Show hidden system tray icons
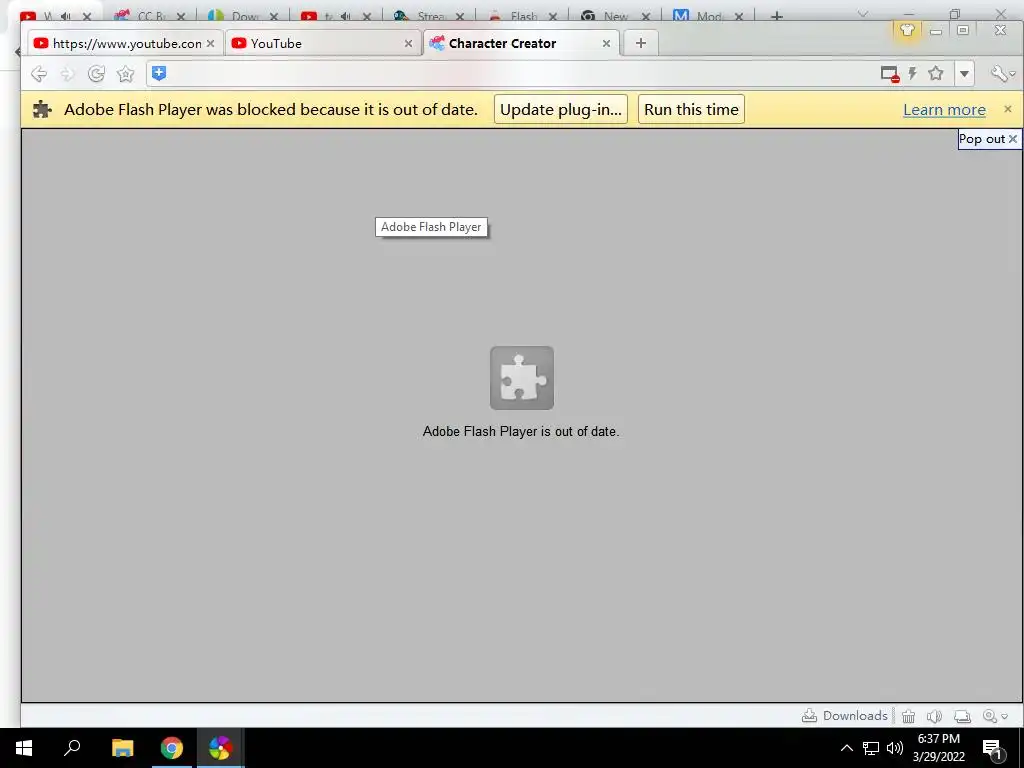The image size is (1024, 768). tap(846, 748)
